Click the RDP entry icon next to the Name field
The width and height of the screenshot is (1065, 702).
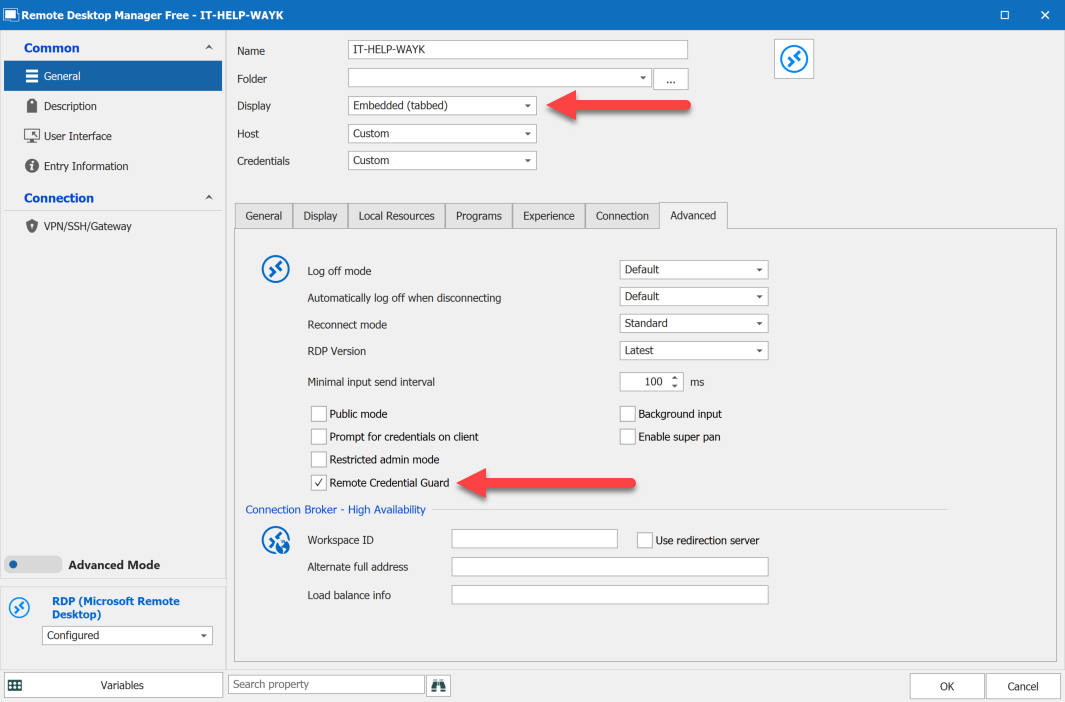coord(795,60)
